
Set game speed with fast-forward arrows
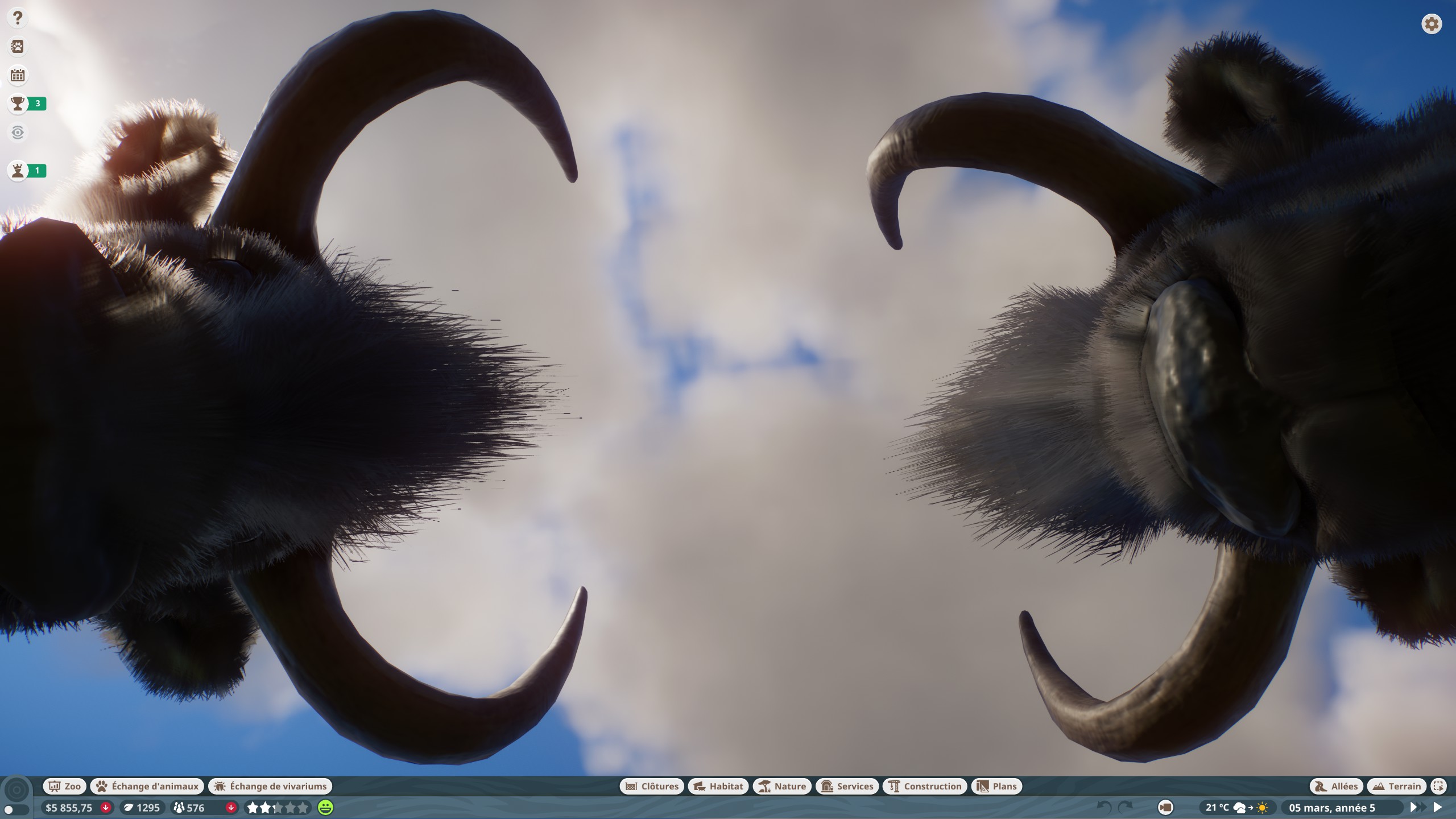click(1417, 807)
